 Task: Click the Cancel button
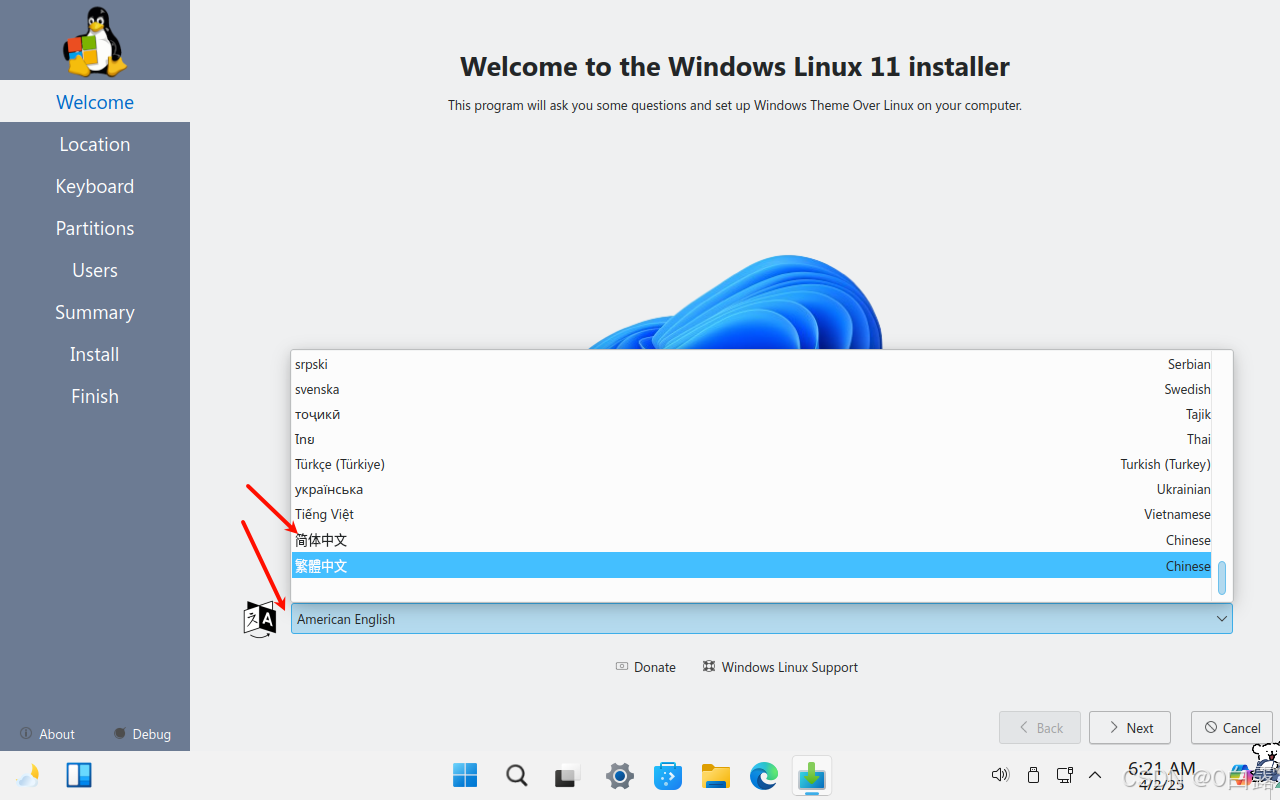1232,728
